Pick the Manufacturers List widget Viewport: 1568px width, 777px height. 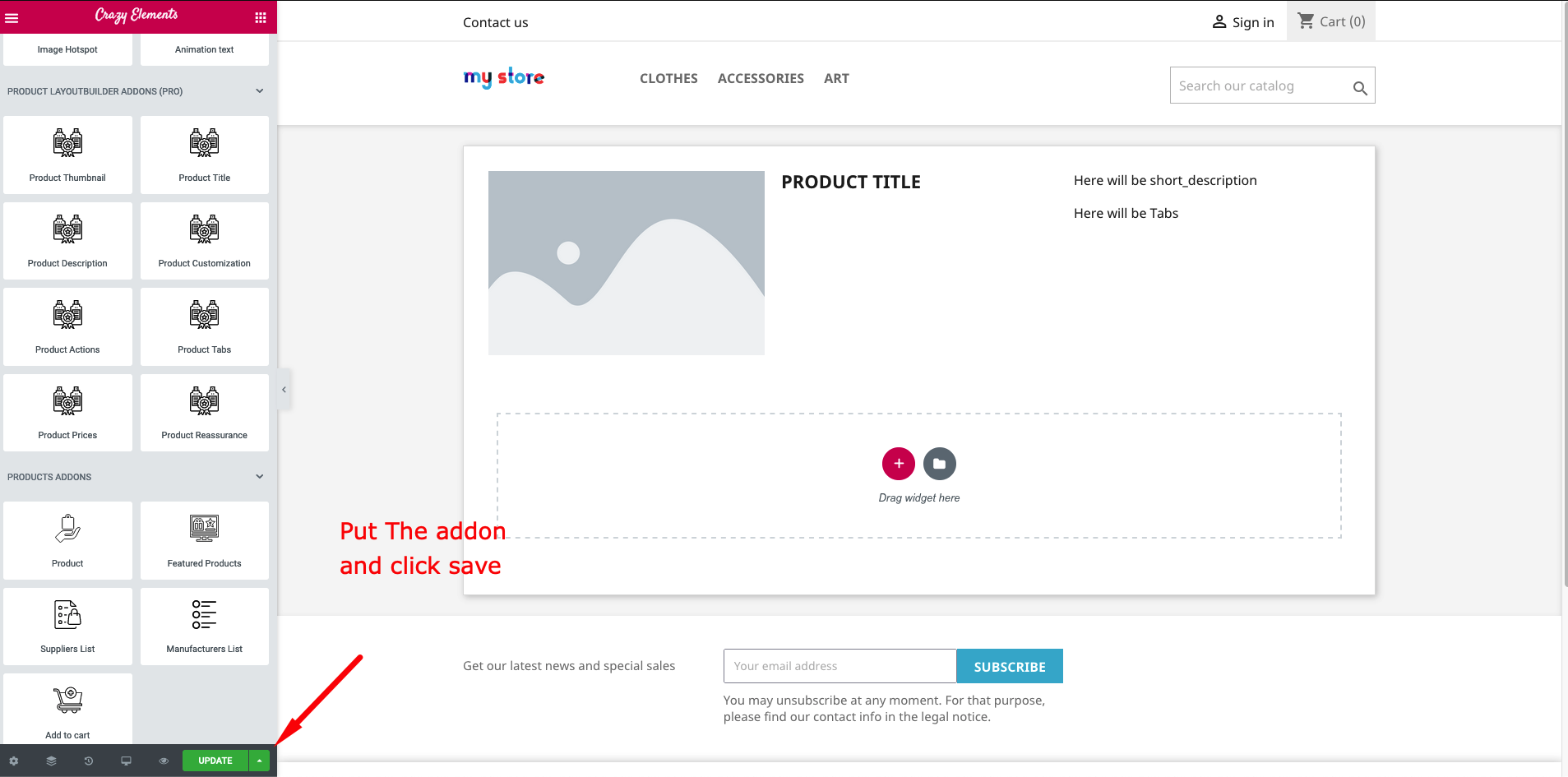(x=205, y=627)
